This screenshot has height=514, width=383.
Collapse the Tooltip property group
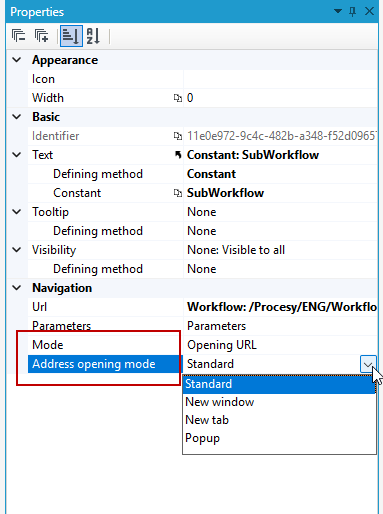coord(17,212)
